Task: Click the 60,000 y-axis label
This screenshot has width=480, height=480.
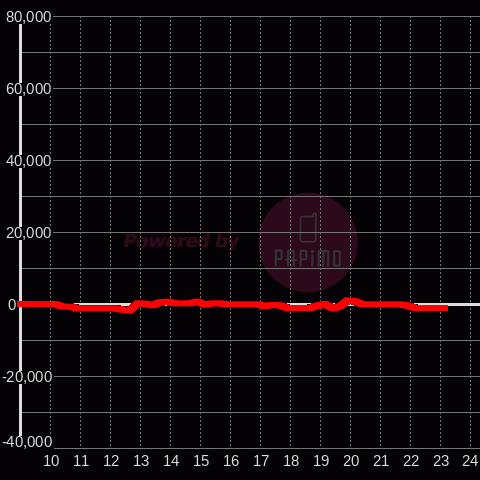Action: click(x=29, y=89)
